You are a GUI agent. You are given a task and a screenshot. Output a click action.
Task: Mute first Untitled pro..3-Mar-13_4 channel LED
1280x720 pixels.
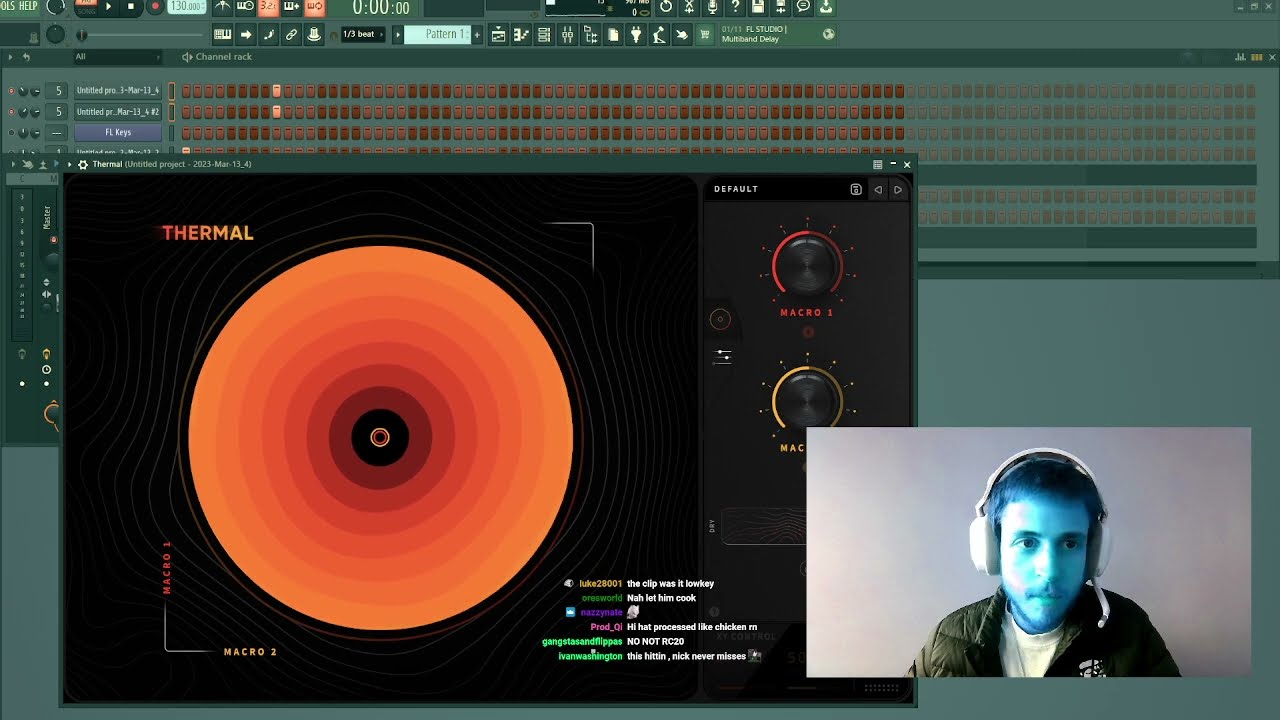[x=11, y=91]
